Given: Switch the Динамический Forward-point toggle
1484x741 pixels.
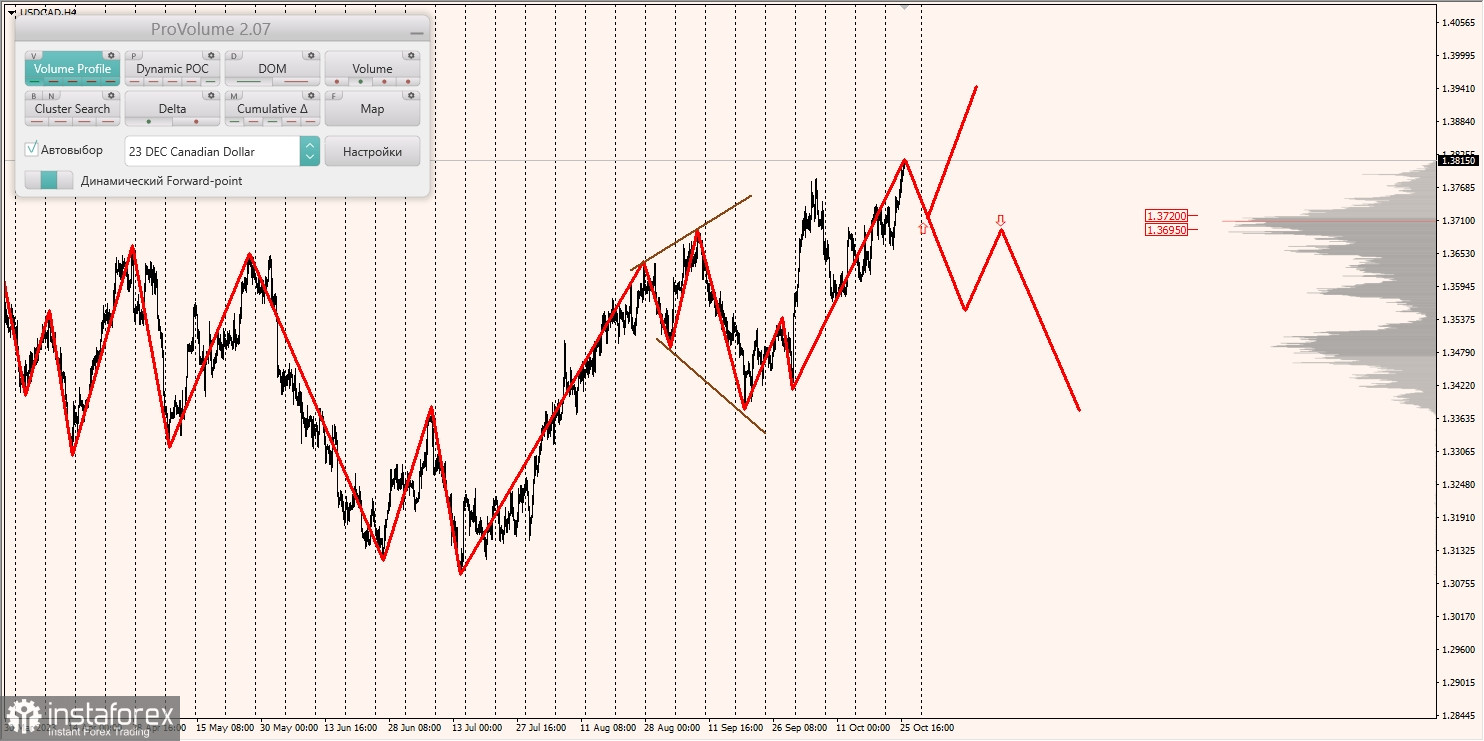Looking at the screenshot, I should (49, 180).
